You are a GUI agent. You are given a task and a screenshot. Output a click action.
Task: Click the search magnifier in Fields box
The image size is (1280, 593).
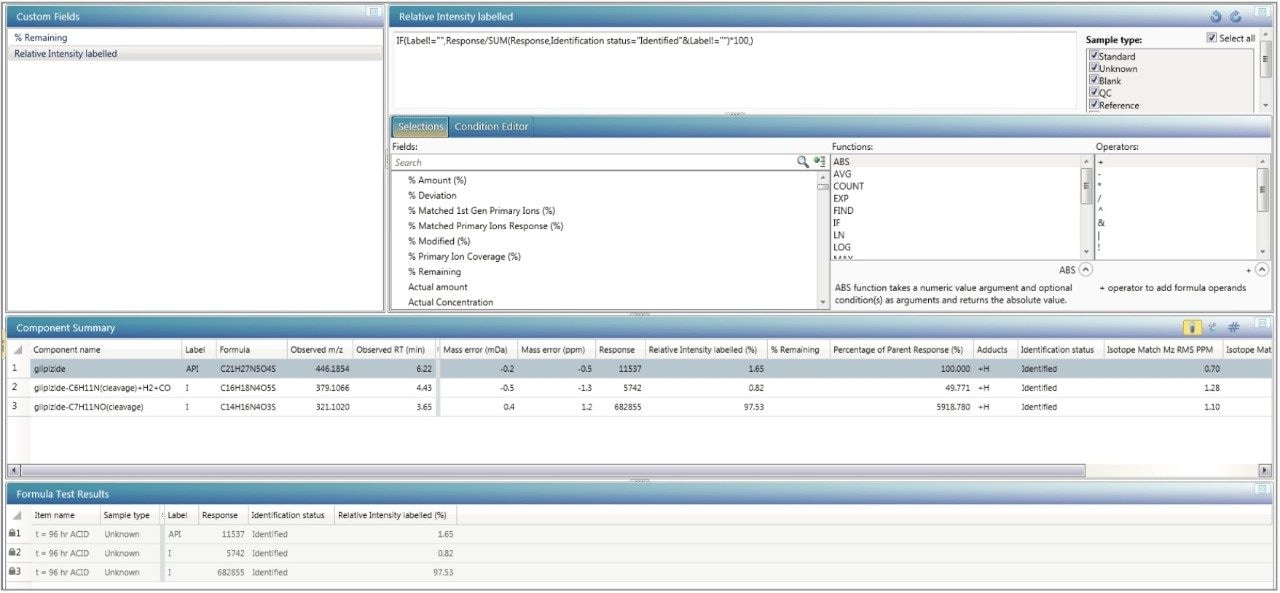click(x=802, y=161)
